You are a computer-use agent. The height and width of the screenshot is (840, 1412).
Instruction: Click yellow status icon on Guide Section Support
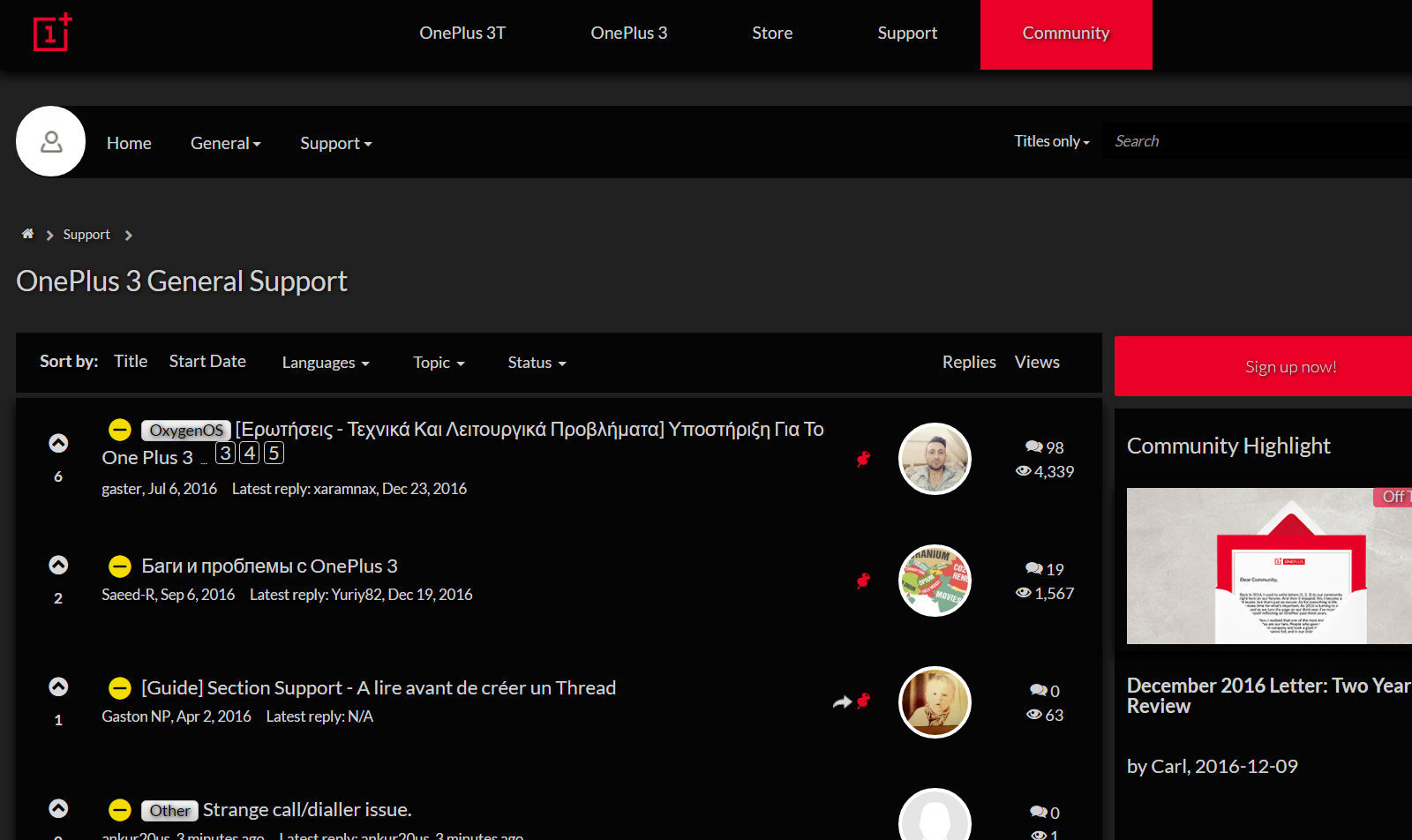120,688
